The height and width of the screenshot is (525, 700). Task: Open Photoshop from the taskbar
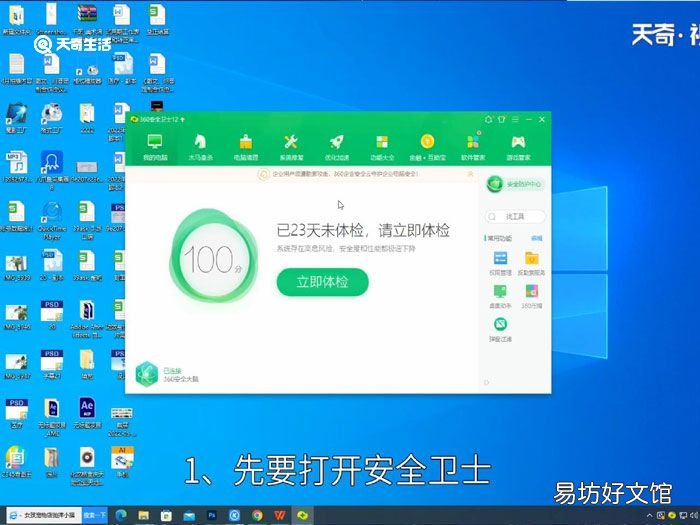point(212,515)
